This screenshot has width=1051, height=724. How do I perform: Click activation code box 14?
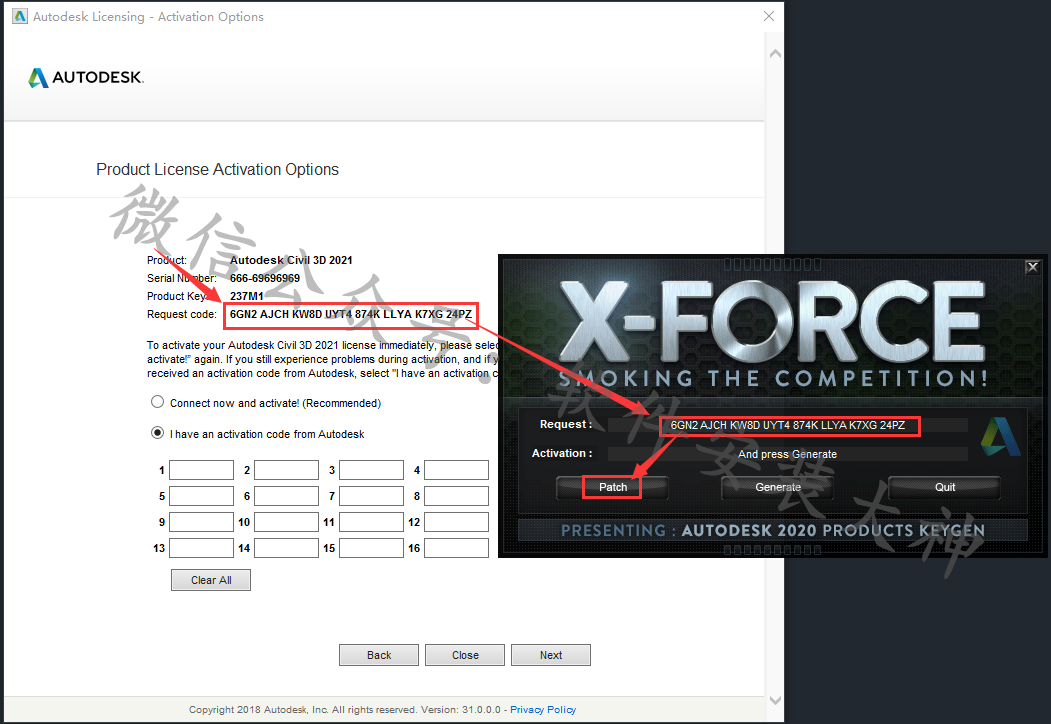click(286, 548)
